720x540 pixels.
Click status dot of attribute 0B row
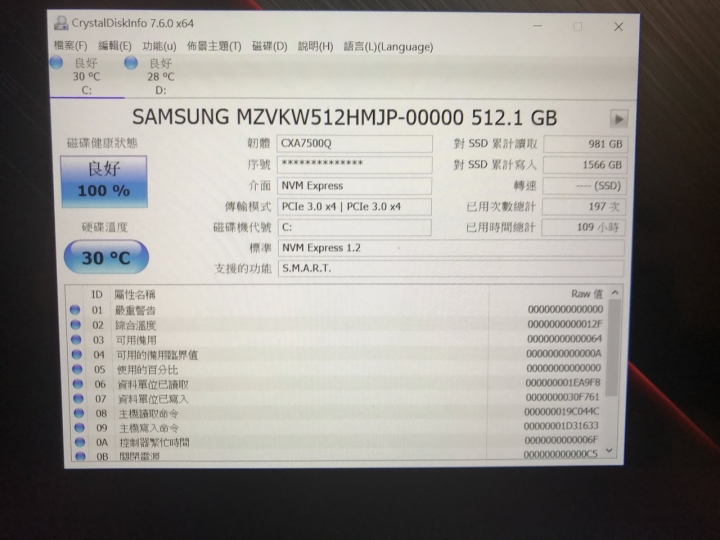pos(80,456)
